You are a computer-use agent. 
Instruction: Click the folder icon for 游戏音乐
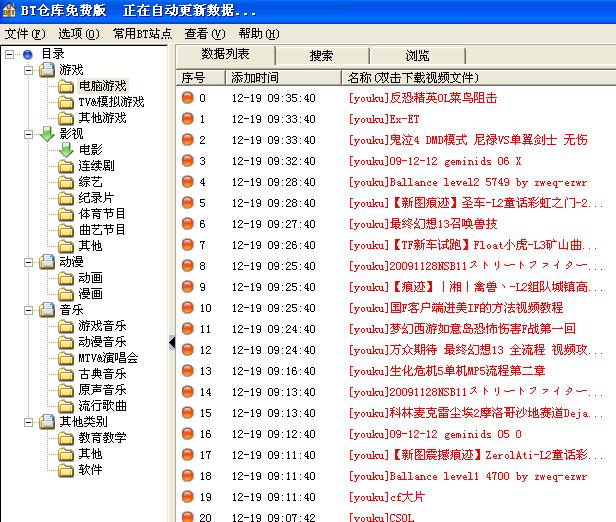(66, 326)
